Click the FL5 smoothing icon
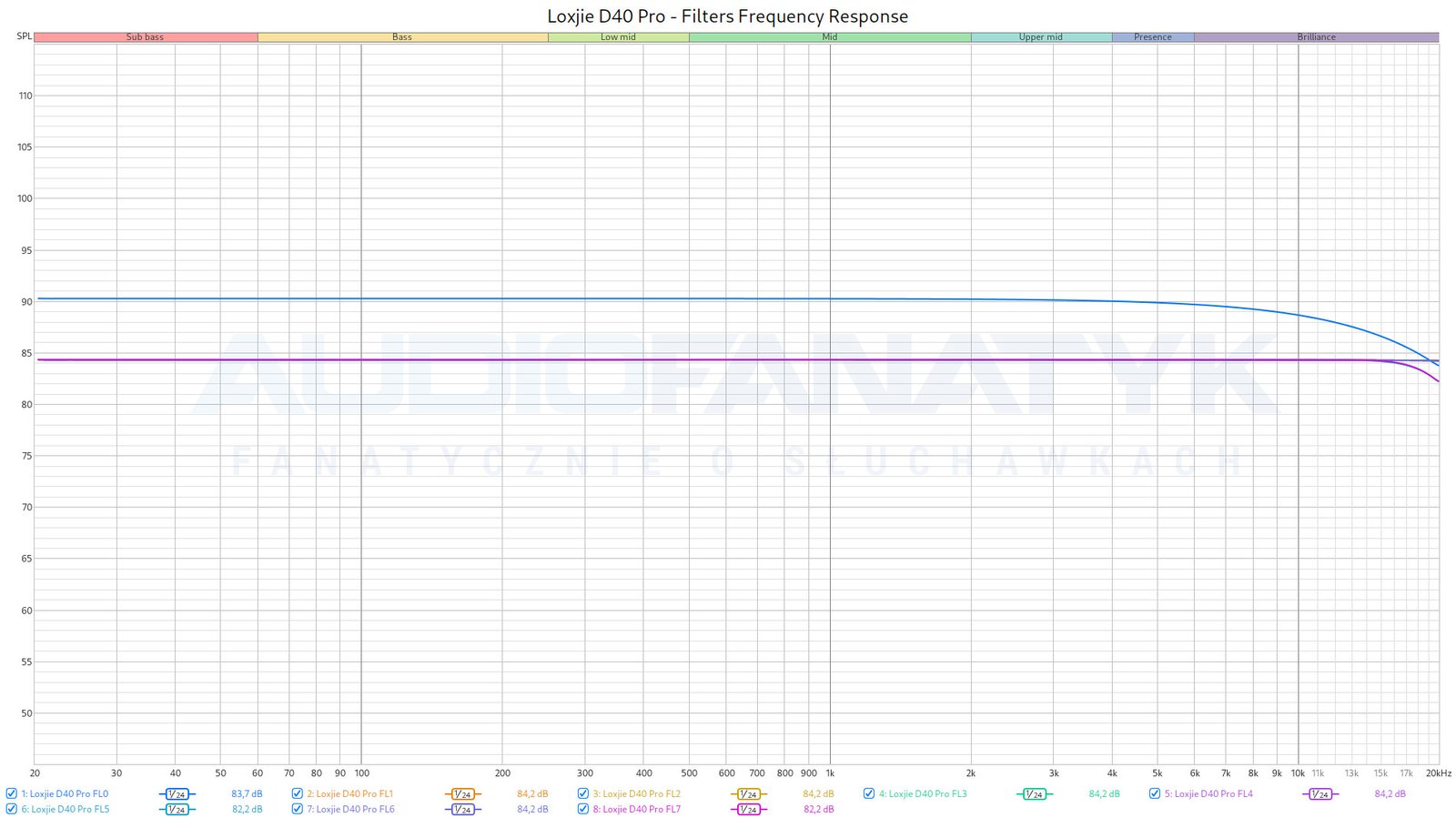This screenshot has height=818, width=1456. point(177,809)
